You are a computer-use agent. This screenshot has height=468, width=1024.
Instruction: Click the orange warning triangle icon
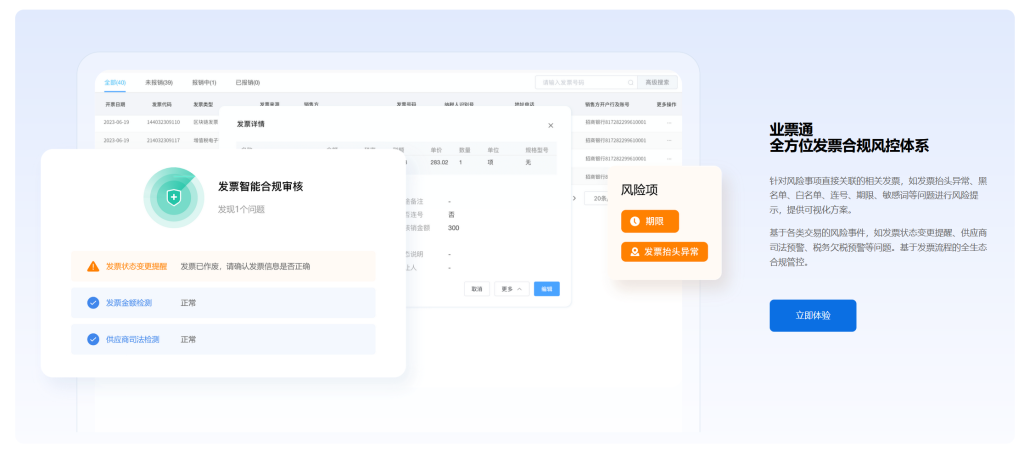93,266
